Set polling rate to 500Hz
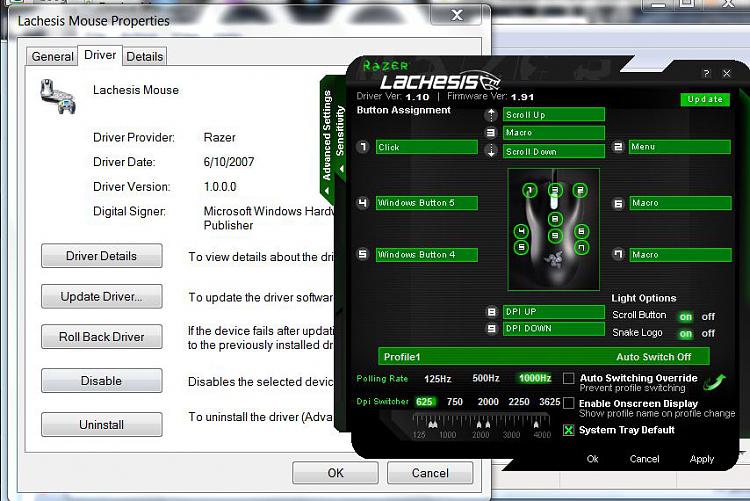 (486, 378)
